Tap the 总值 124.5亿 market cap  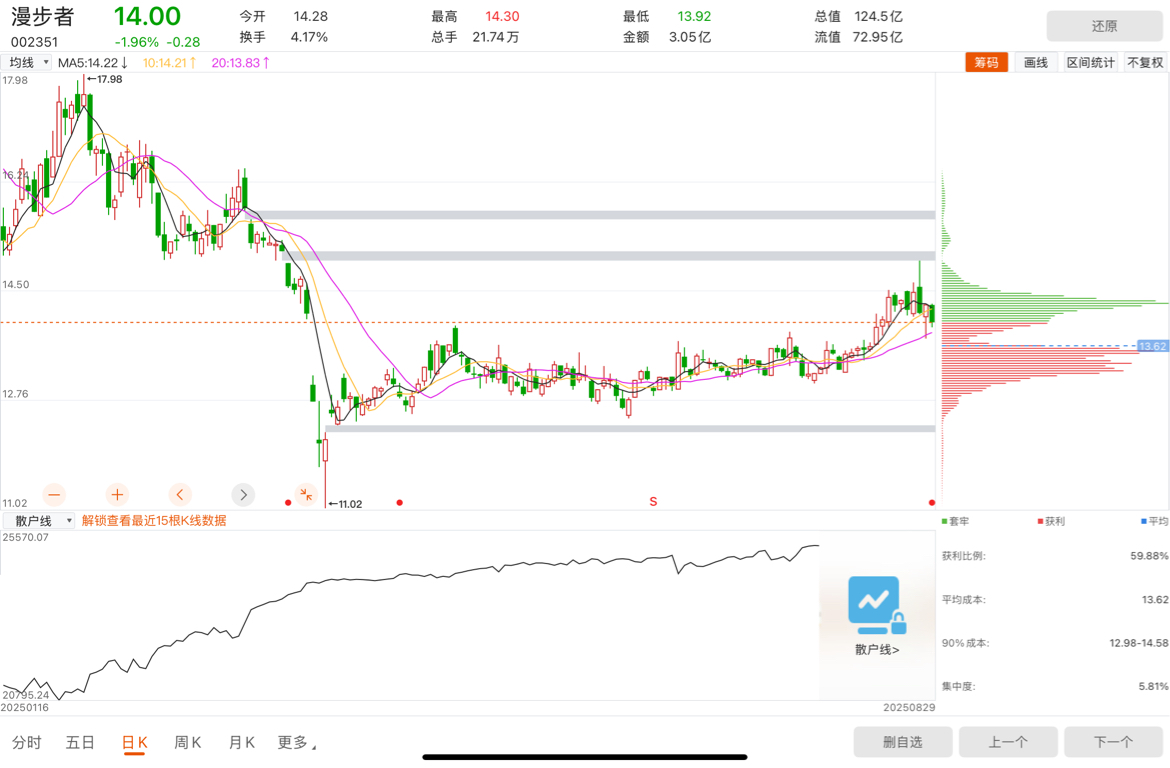point(858,16)
